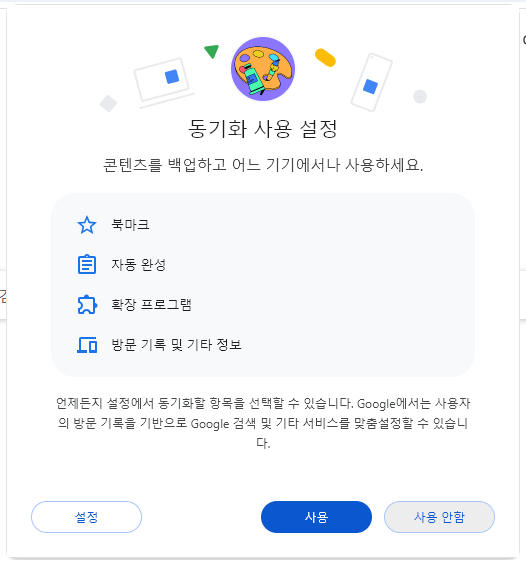Click the phone illustration near the avatar
This screenshot has height=566, width=526.
[x=372, y=82]
